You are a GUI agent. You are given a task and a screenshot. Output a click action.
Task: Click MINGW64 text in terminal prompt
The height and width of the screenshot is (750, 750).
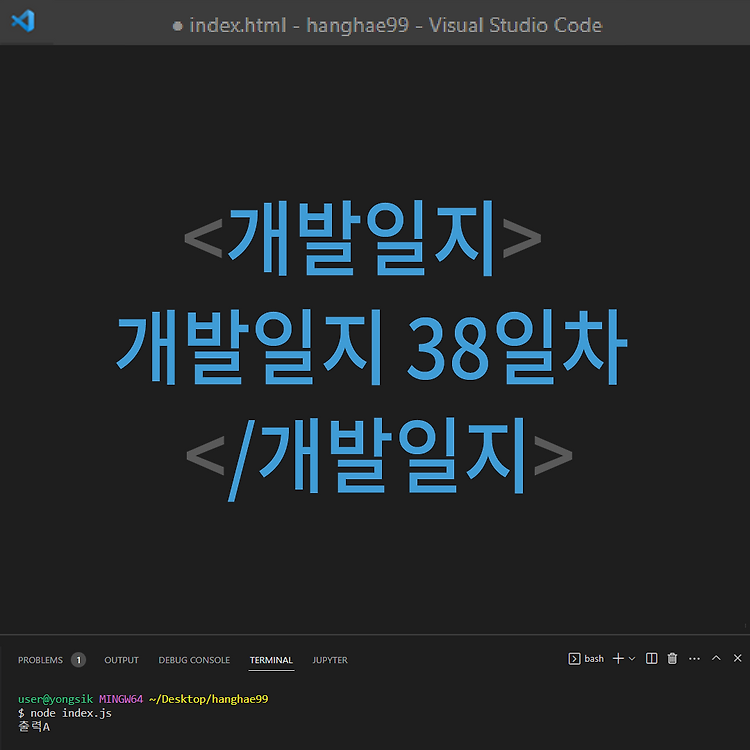tap(121, 699)
